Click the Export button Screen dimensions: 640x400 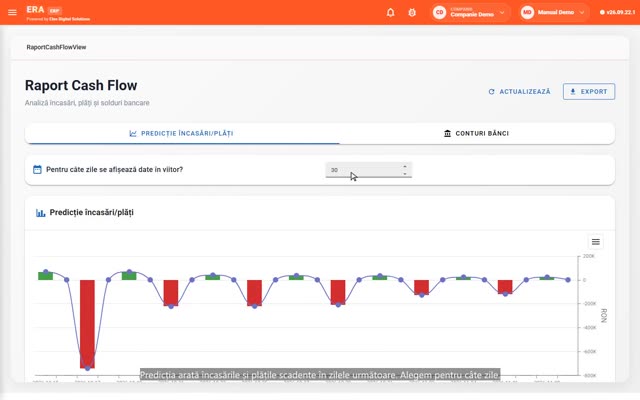tap(589, 92)
